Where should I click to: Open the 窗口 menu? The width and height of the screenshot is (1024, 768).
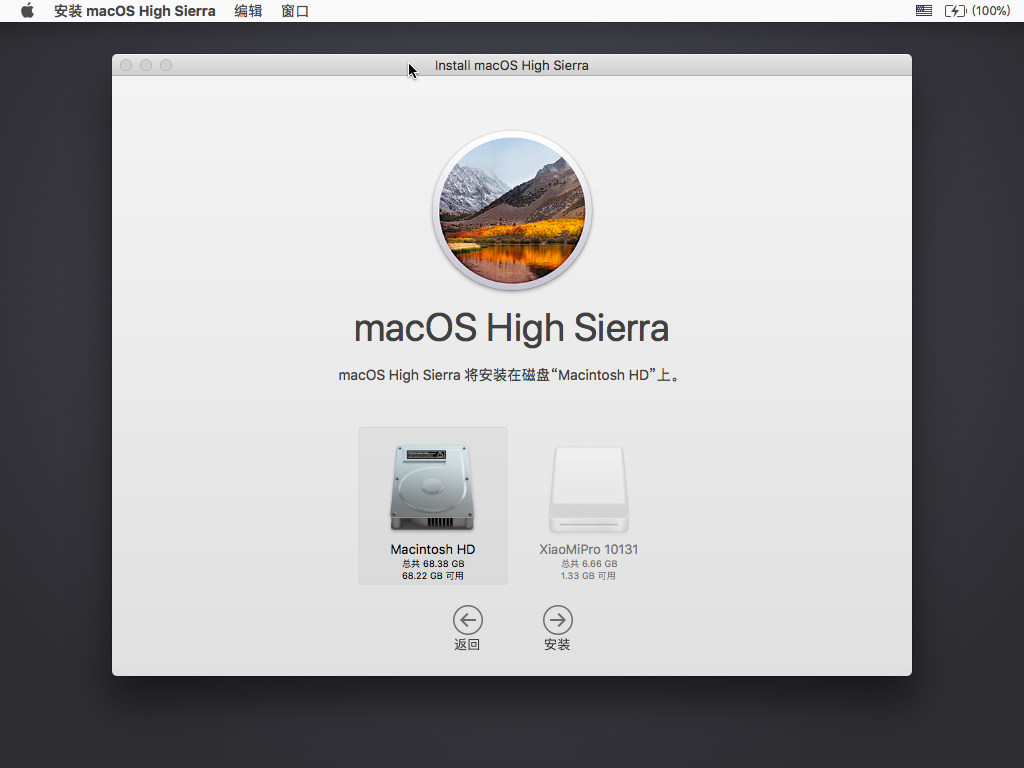[x=295, y=11]
